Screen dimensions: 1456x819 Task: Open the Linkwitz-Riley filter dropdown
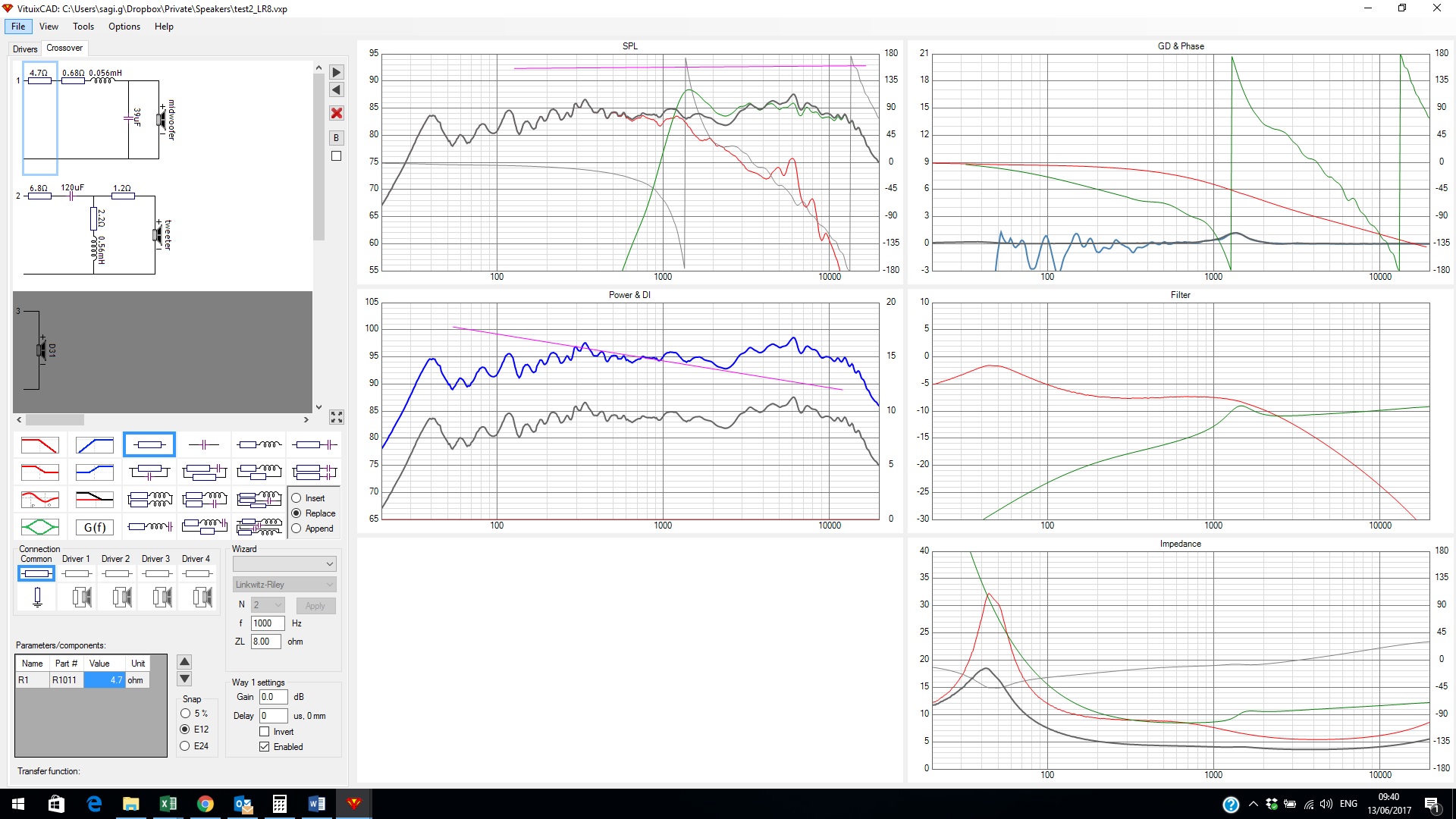(284, 585)
